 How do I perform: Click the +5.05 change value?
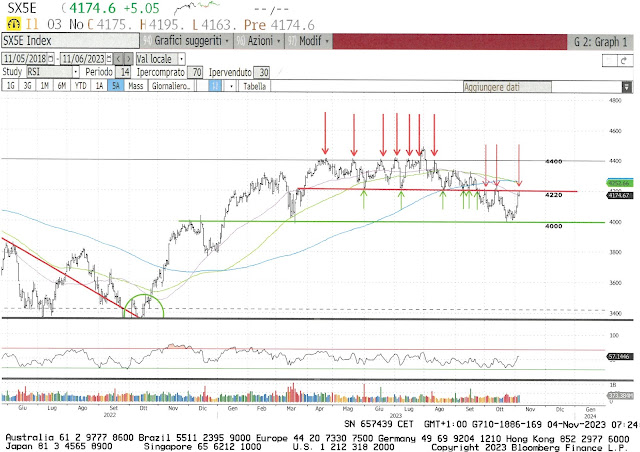142,8
